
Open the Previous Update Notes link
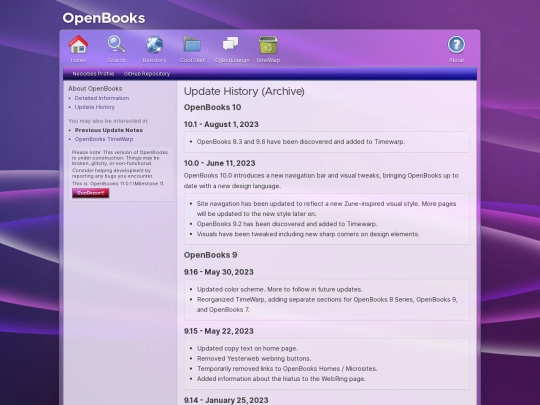(x=109, y=130)
